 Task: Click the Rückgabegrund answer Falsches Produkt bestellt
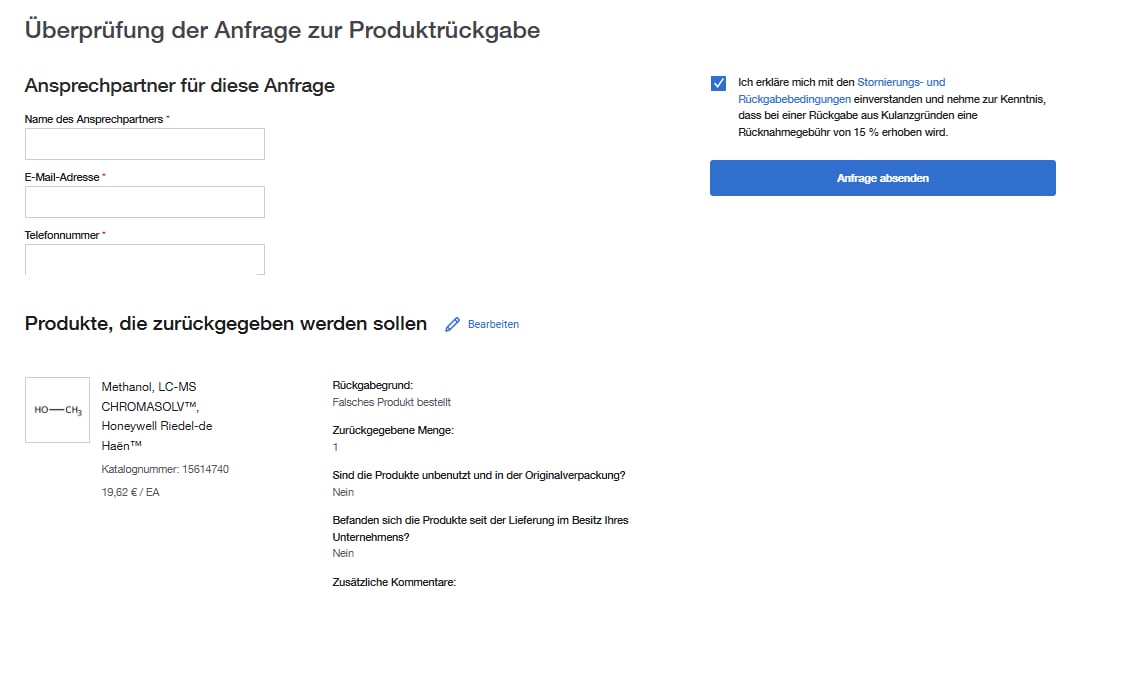tap(391, 402)
